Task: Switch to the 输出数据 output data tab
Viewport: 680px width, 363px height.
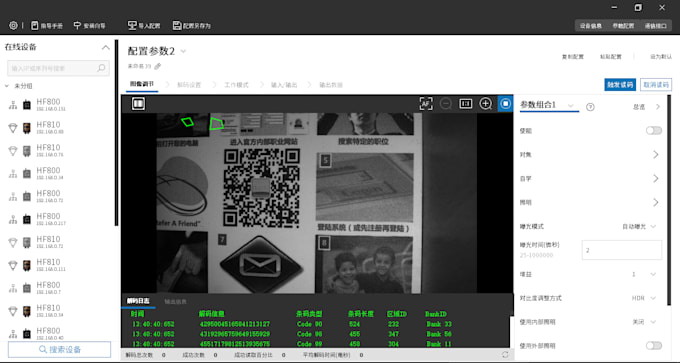Action: 331,85
